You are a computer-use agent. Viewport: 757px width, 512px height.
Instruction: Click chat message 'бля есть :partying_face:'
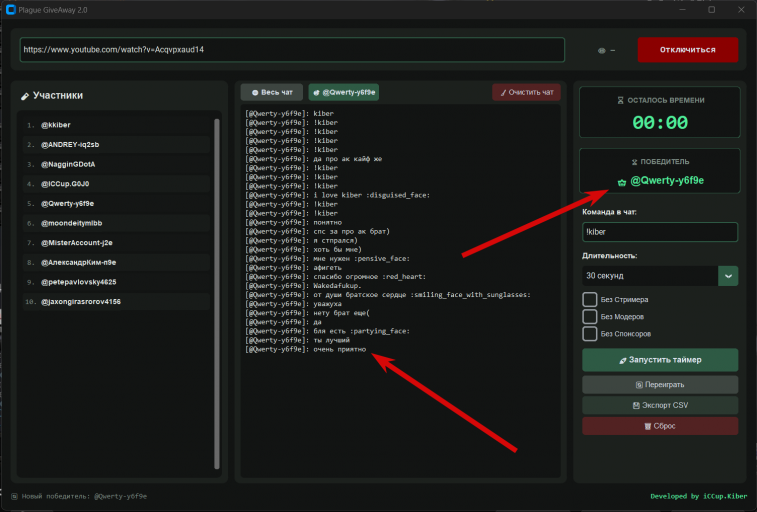point(327,331)
